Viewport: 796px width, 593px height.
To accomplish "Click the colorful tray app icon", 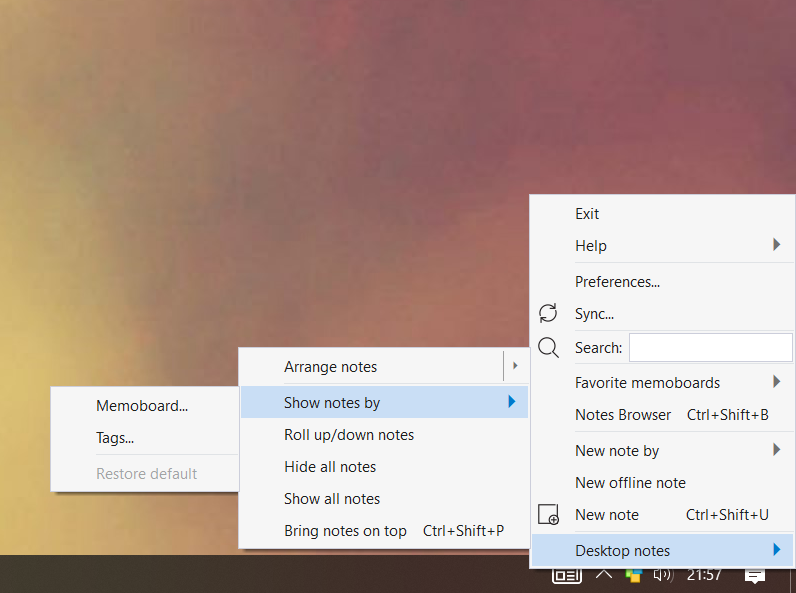I will tap(634, 575).
